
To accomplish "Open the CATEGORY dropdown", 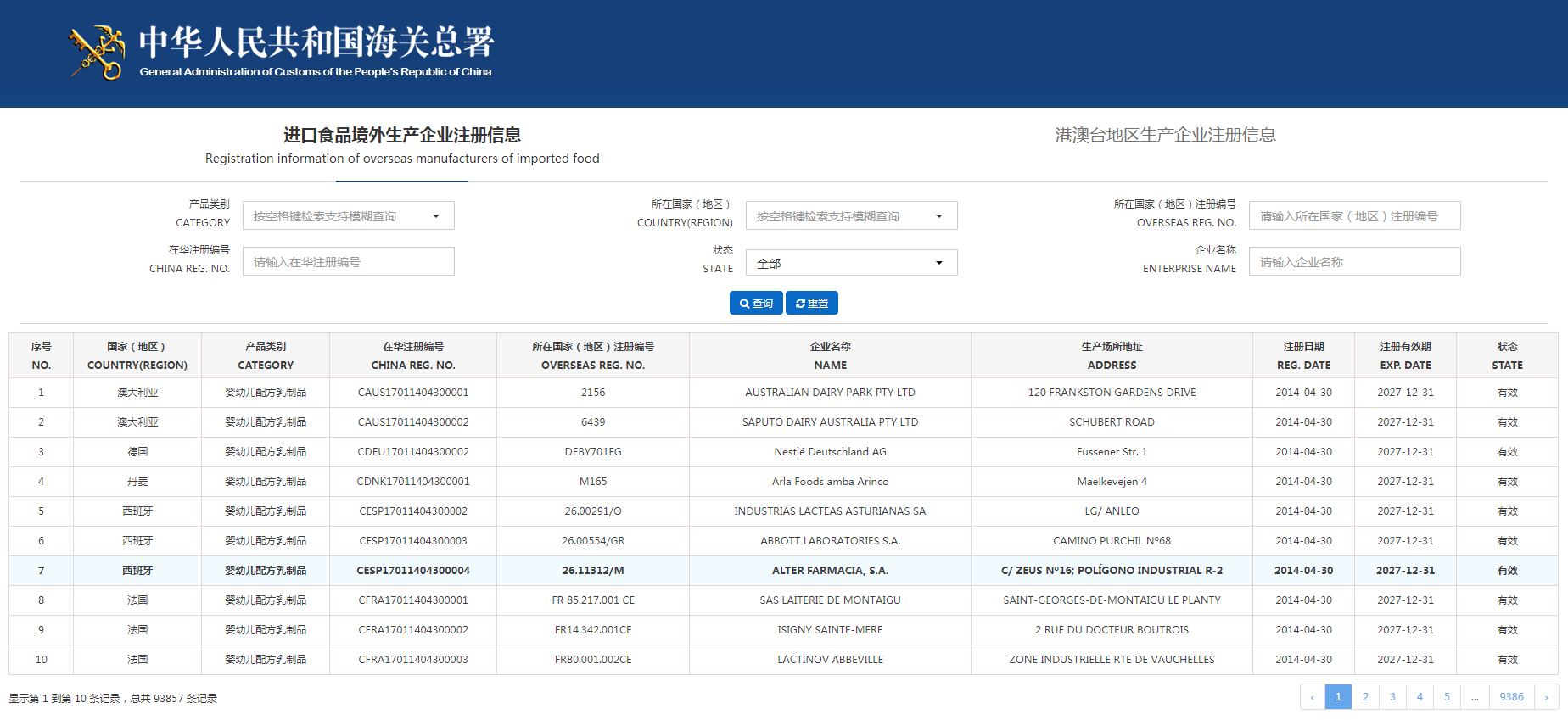I will (x=348, y=216).
